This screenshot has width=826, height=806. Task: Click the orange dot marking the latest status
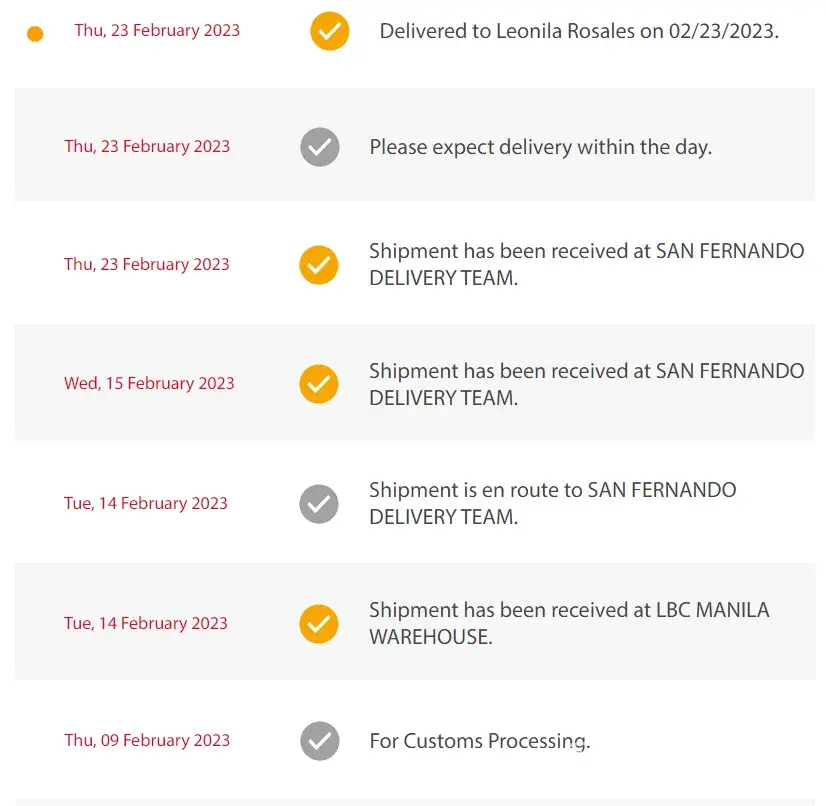pyautogui.click(x=35, y=34)
